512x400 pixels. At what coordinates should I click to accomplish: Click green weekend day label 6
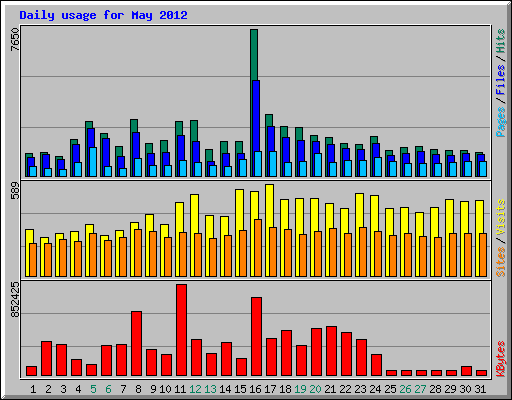(x=108, y=389)
